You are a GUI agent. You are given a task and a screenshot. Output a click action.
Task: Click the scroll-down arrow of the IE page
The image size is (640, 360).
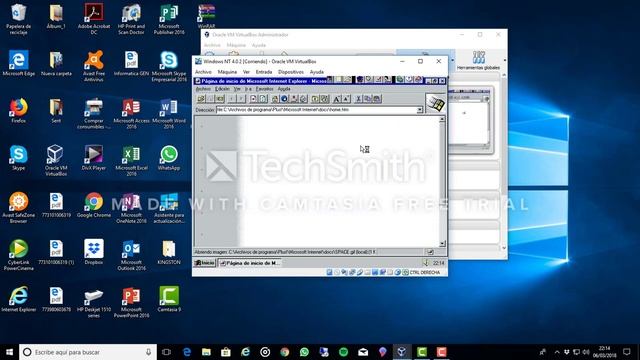coord(442,244)
